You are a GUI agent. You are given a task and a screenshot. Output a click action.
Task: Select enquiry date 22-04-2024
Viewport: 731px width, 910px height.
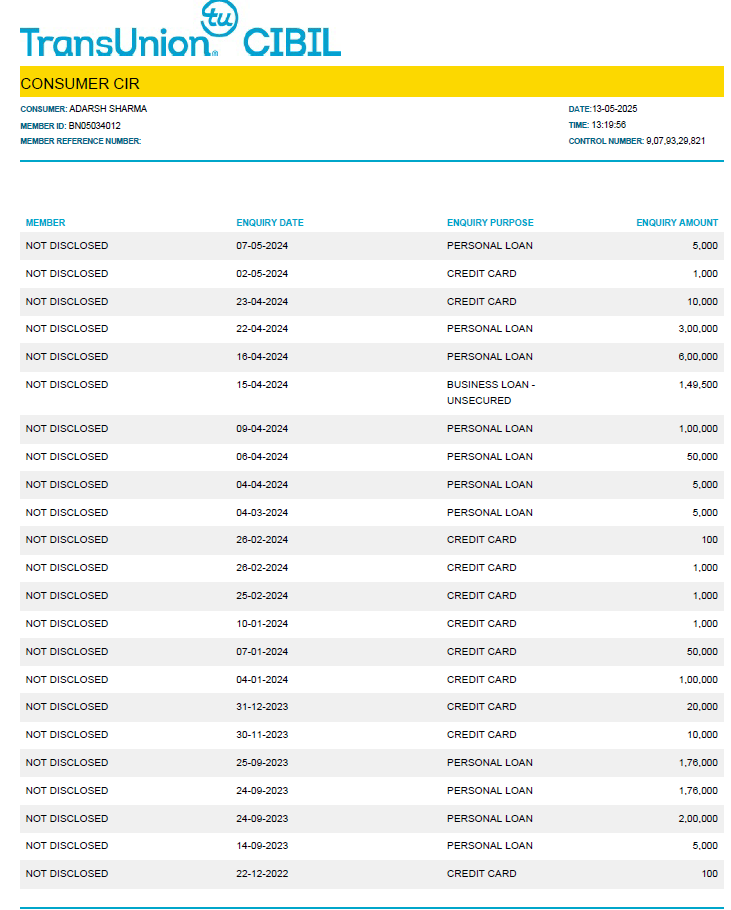pyautogui.click(x=262, y=328)
